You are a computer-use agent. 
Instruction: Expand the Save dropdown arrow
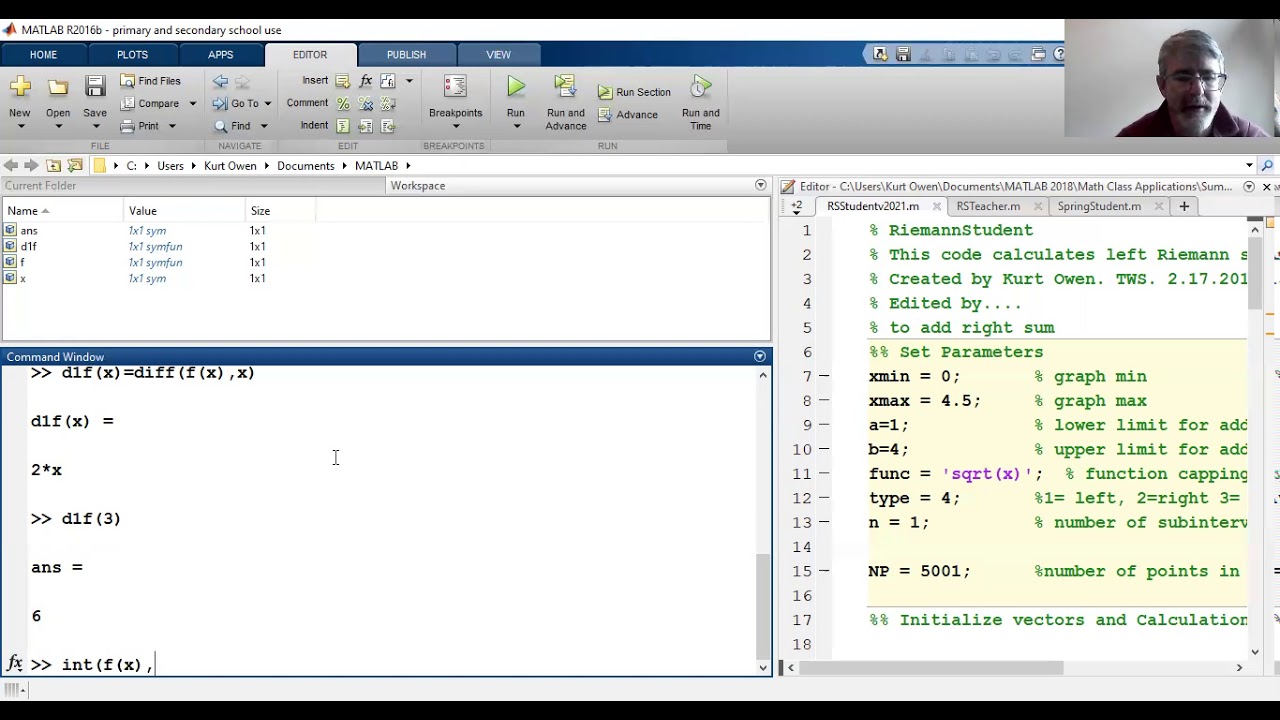tap(95, 127)
